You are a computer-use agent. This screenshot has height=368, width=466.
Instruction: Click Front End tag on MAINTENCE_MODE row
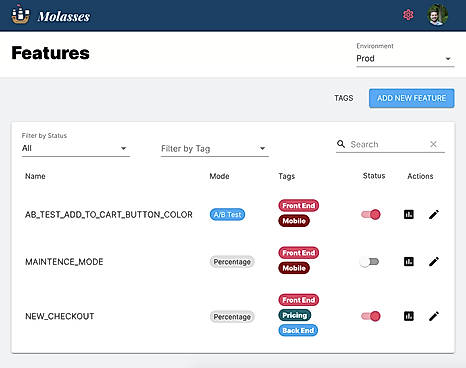click(299, 253)
